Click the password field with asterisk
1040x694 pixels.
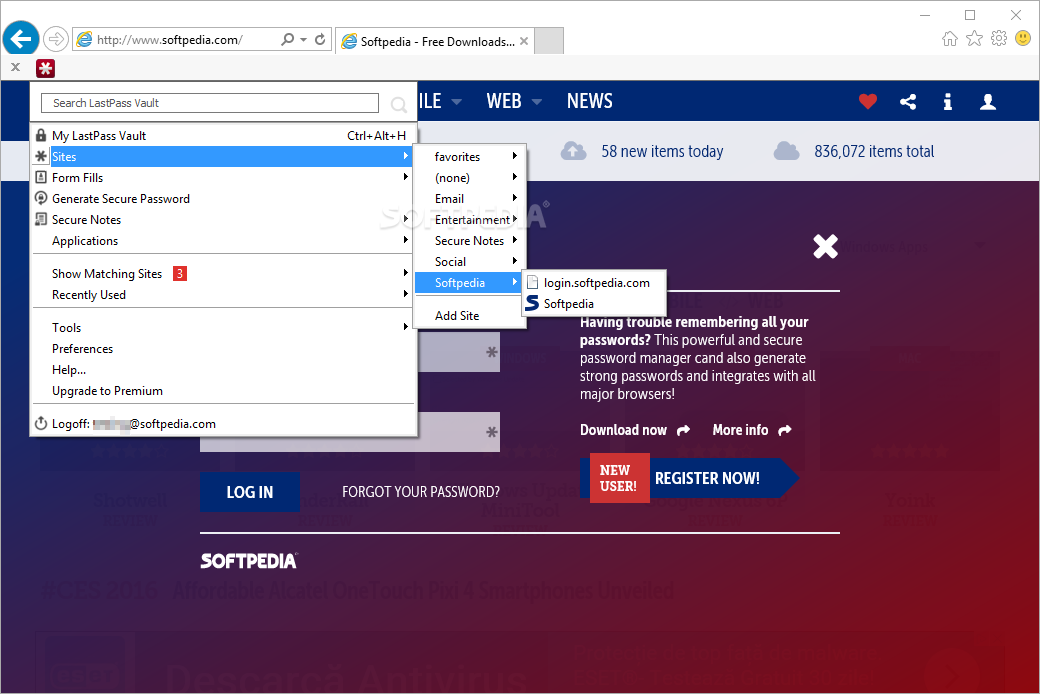pyautogui.click(x=350, y=432)
